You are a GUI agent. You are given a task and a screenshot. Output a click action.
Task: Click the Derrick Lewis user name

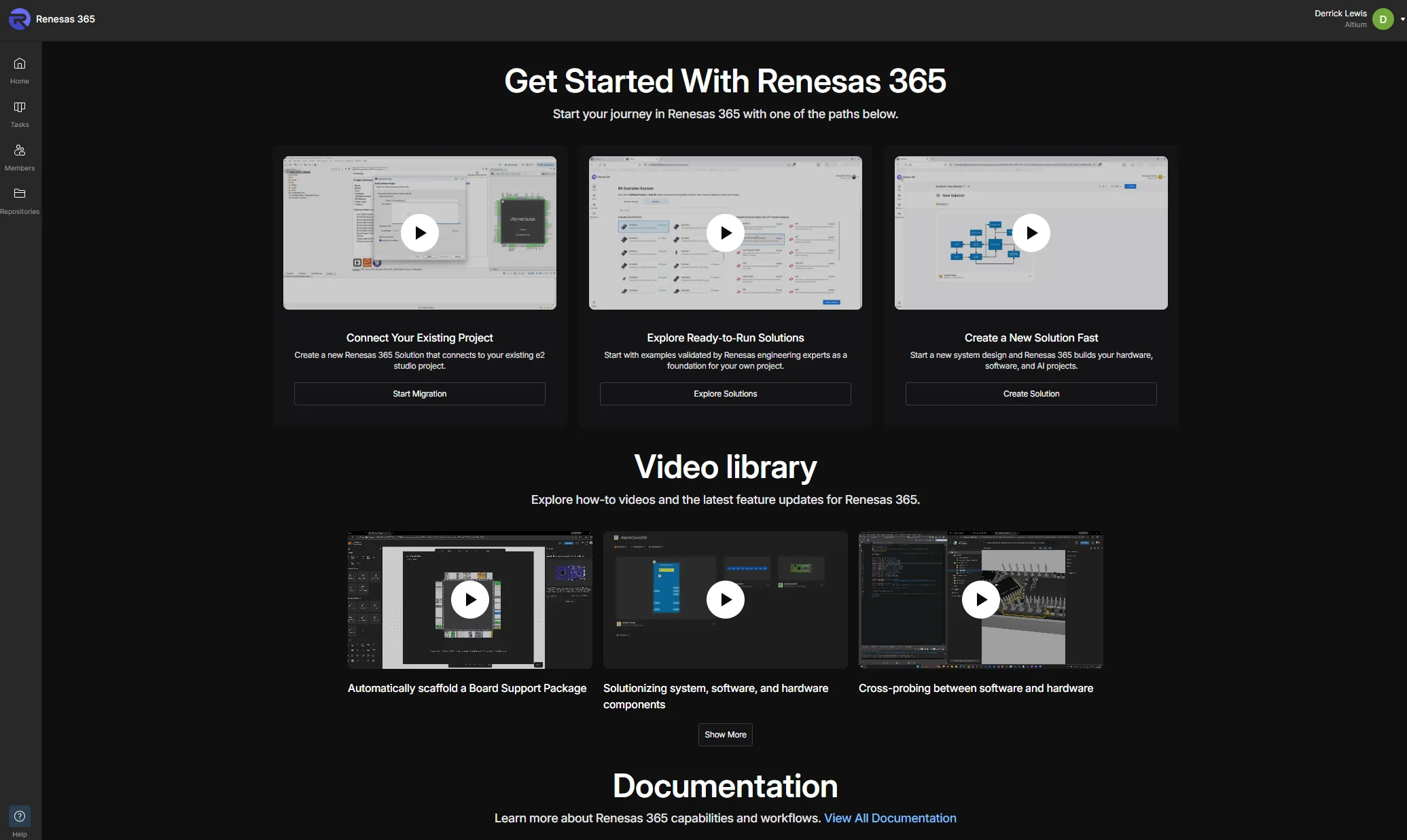[1340, 14]
